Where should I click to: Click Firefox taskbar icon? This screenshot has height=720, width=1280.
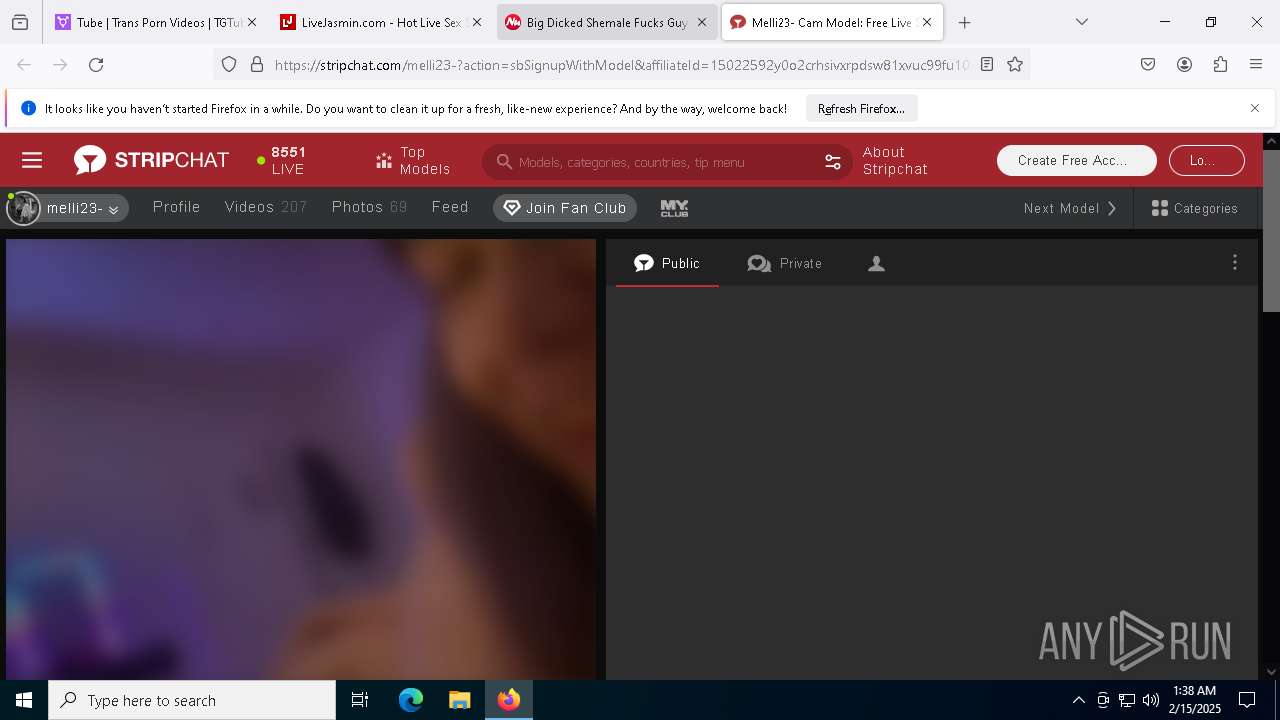click(508, 700)
